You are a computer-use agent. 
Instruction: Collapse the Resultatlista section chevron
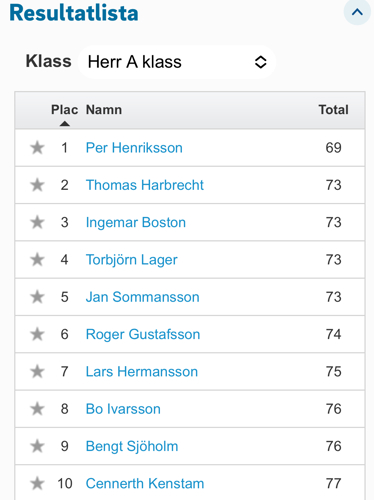click(x=357, y=12)
